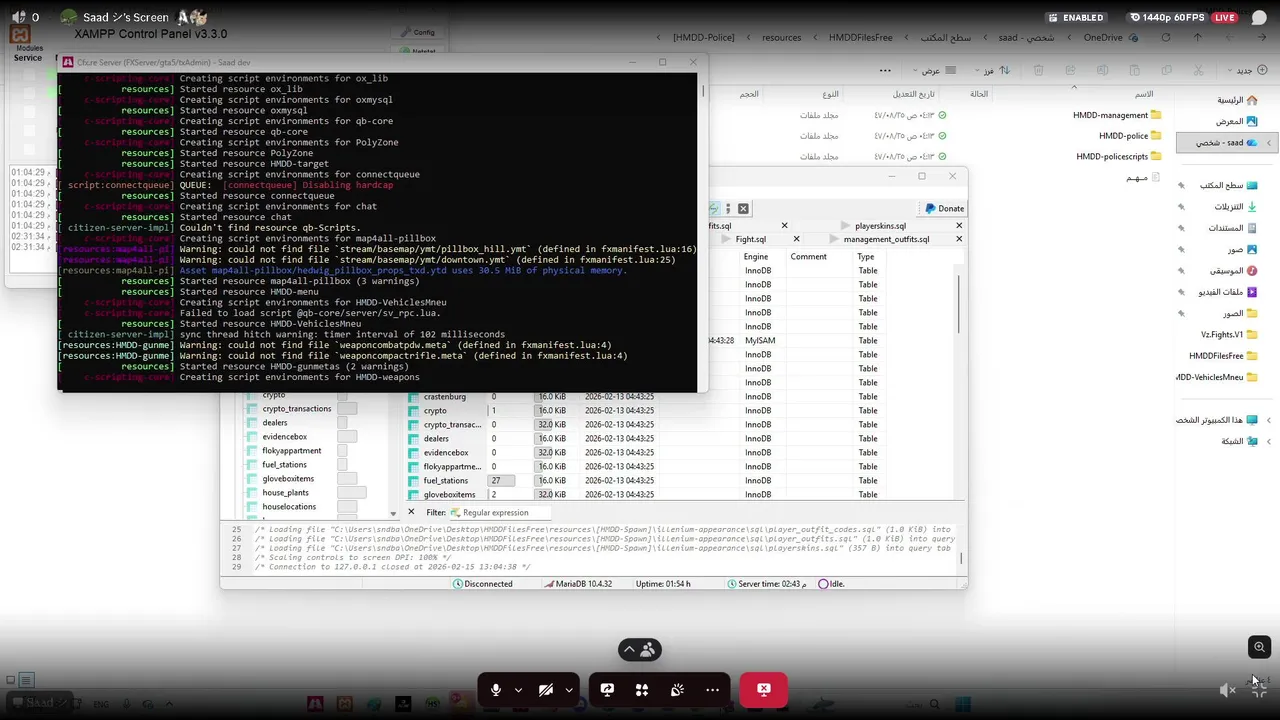Click the cut scissors icon in Explorer
1280x720 pixels.
[1198, 70]
